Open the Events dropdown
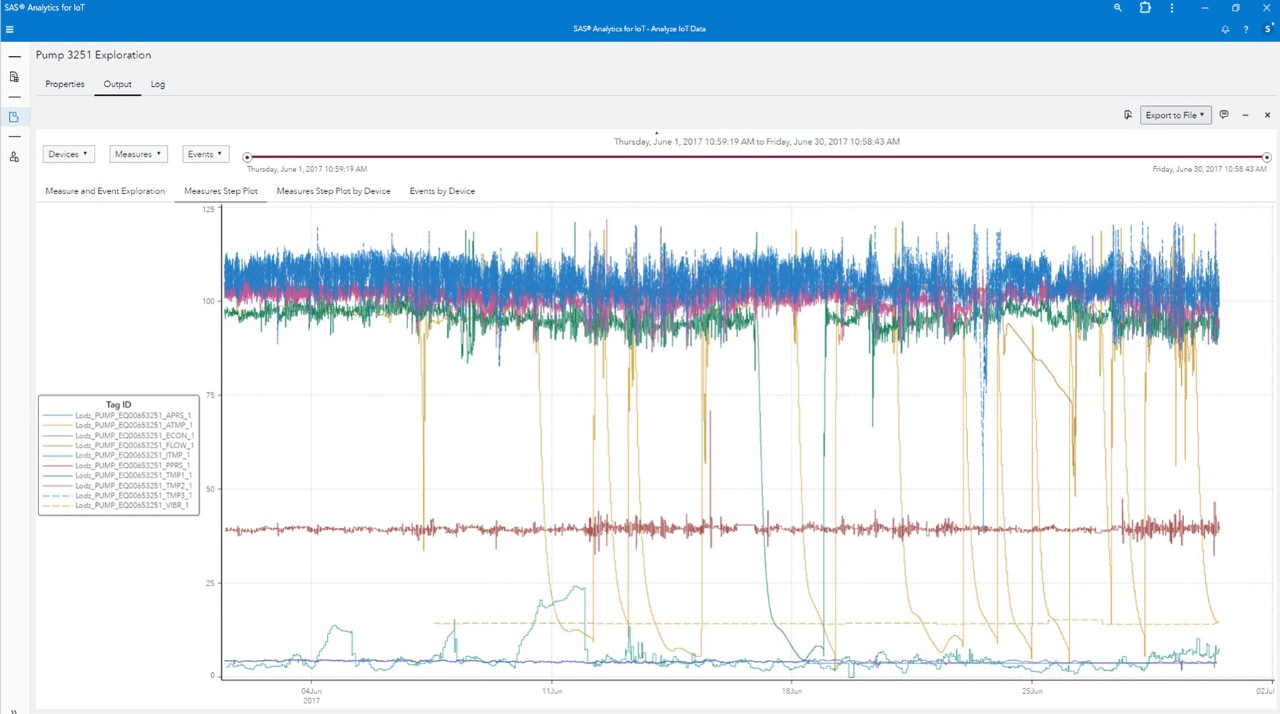This screenshot has height=714, width=1280. pos(204,153)
